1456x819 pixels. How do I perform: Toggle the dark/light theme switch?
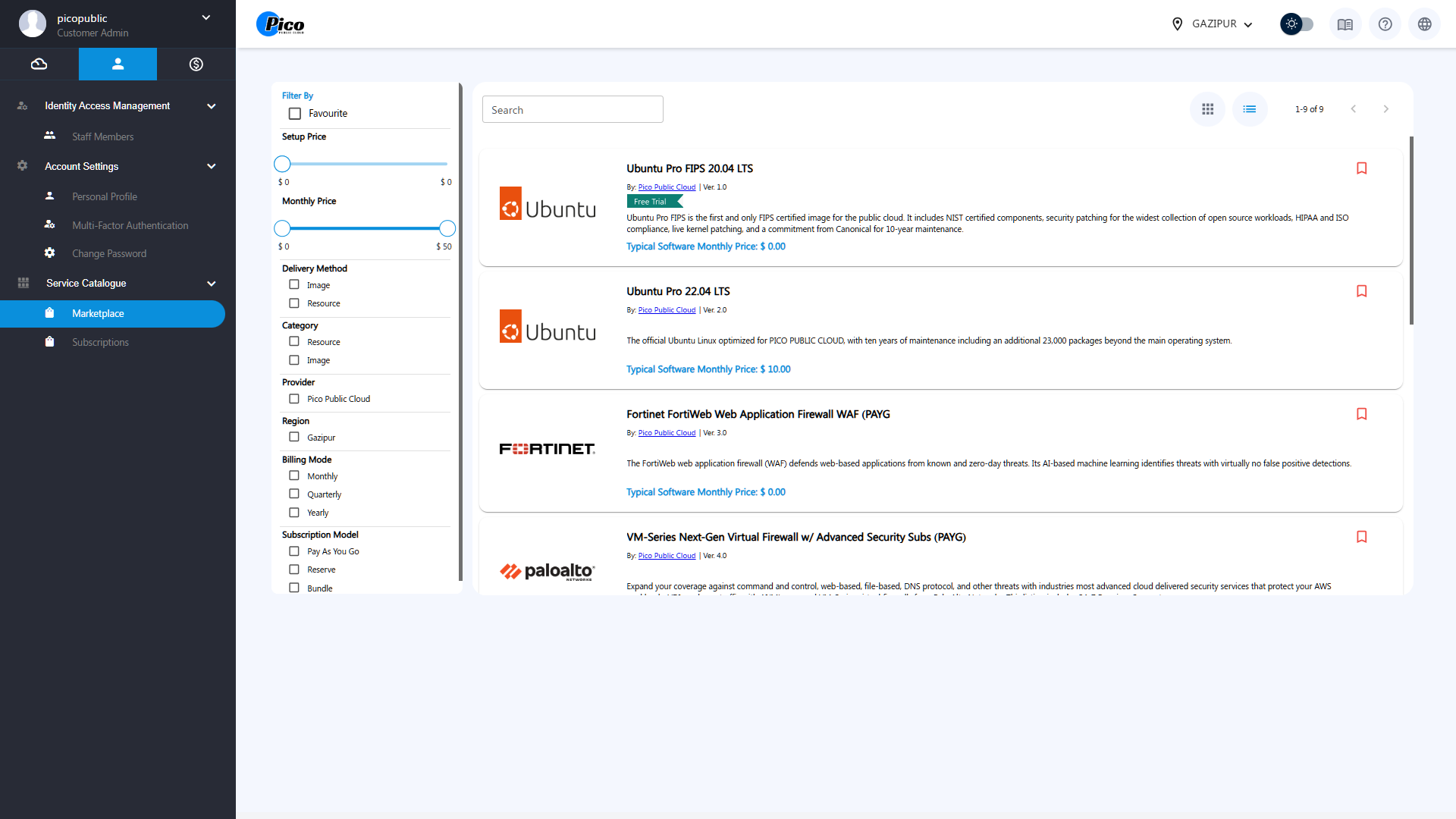tap(1297, 24)
